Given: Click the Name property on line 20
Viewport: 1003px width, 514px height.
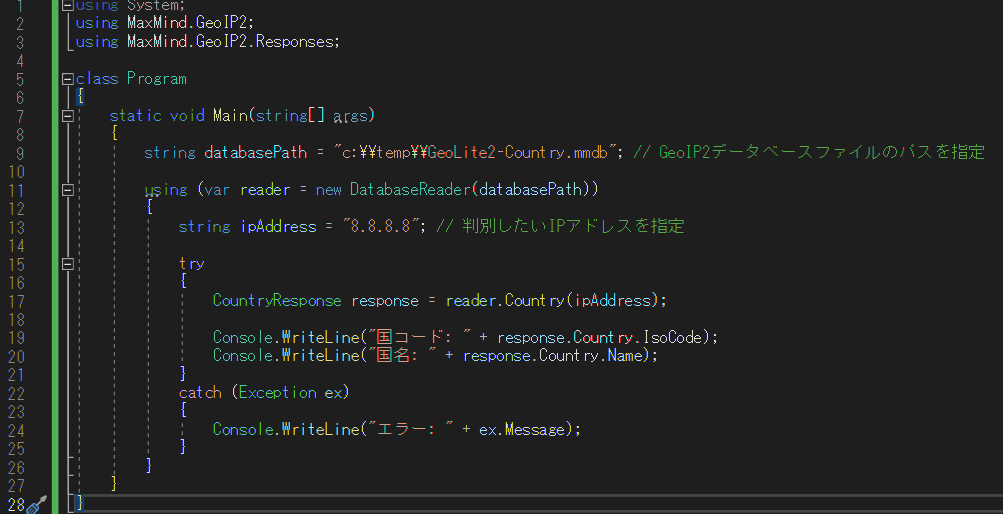Looking at the screenshot, I should tap(625, 355).
